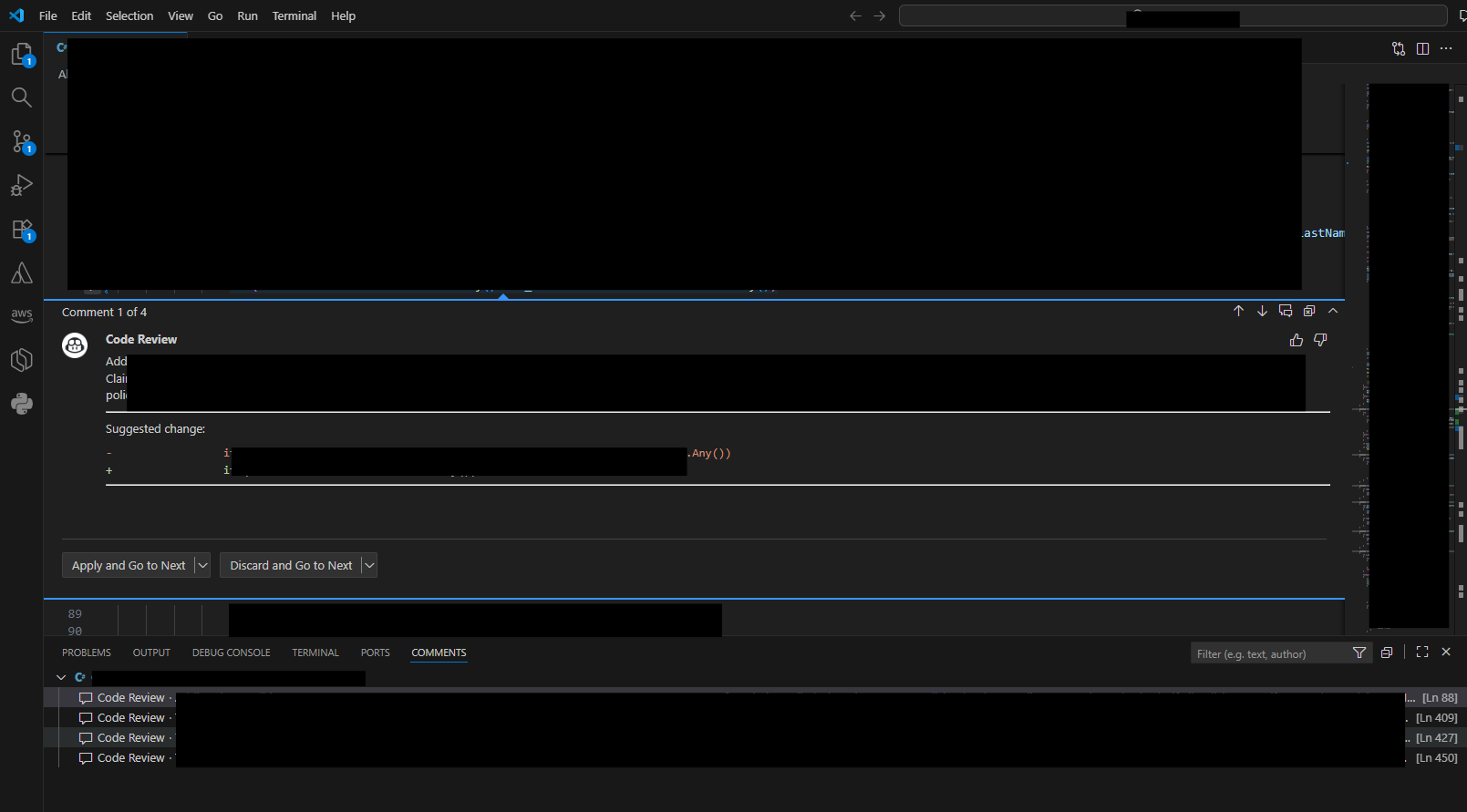Image resolution: width=1467 pixels, height=812 pixels.
Task: Switch to the PROBLEMS tab
Action: [x=87, y=653]
